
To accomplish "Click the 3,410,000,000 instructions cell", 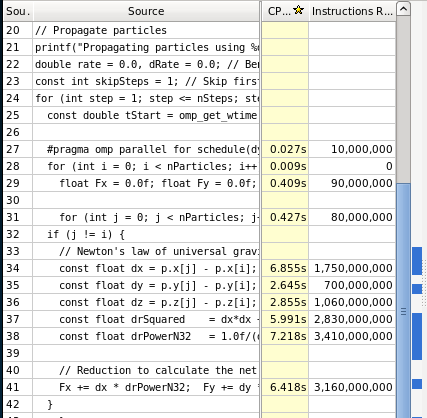I will click(352, 336).
